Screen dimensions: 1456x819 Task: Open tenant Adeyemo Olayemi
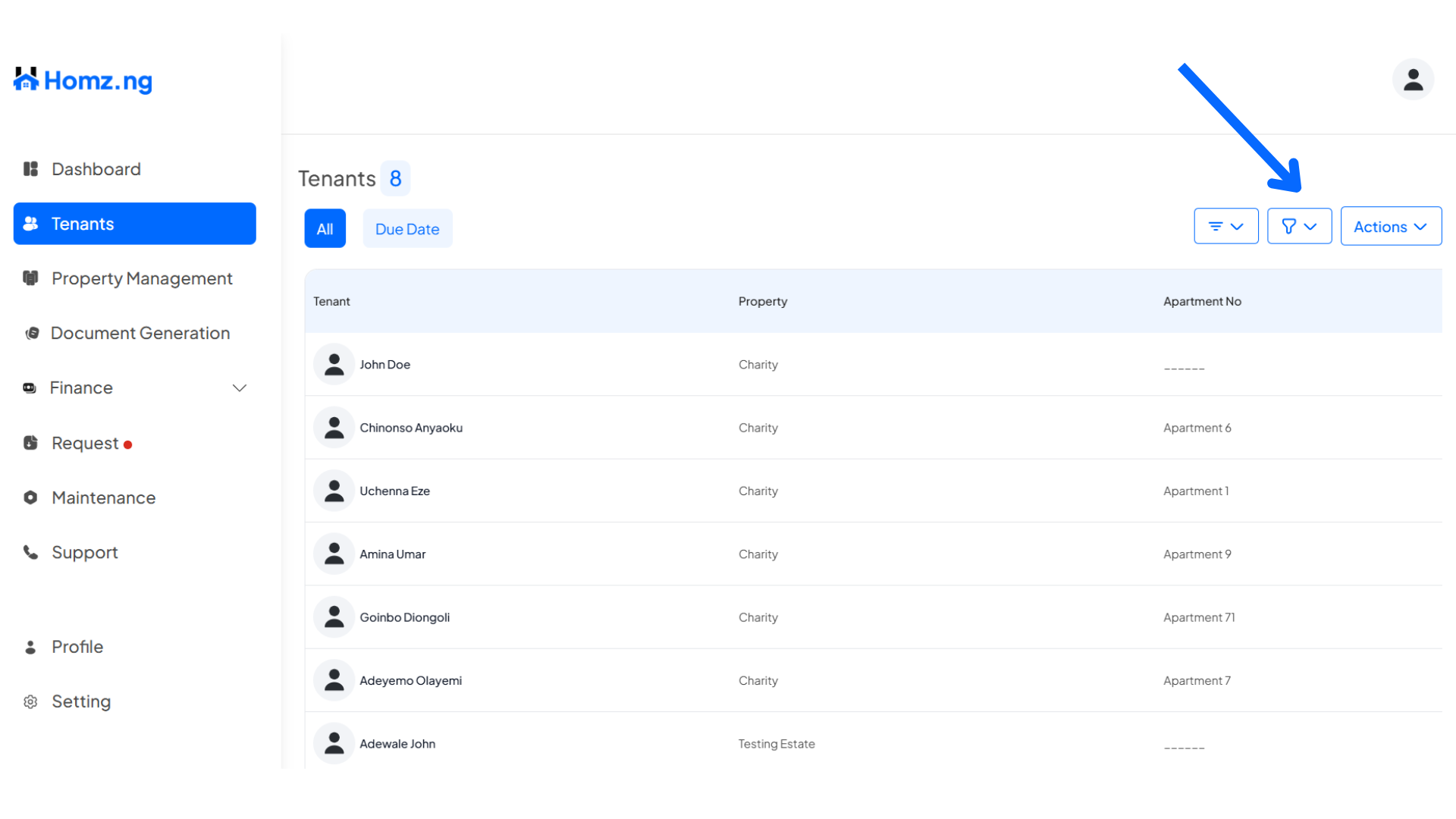click(x=410, y=681)
